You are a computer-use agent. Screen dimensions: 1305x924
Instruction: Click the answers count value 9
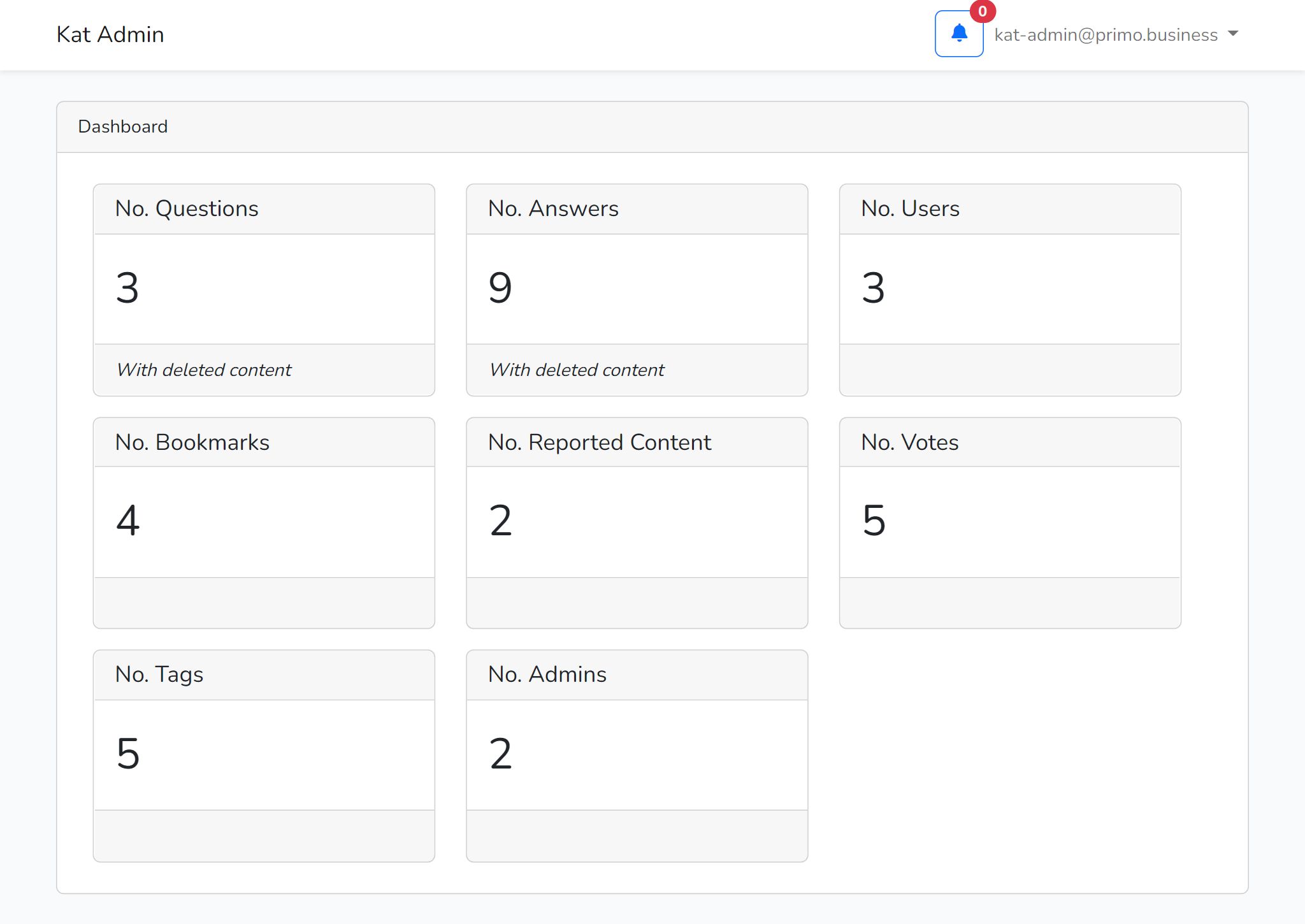500,287
